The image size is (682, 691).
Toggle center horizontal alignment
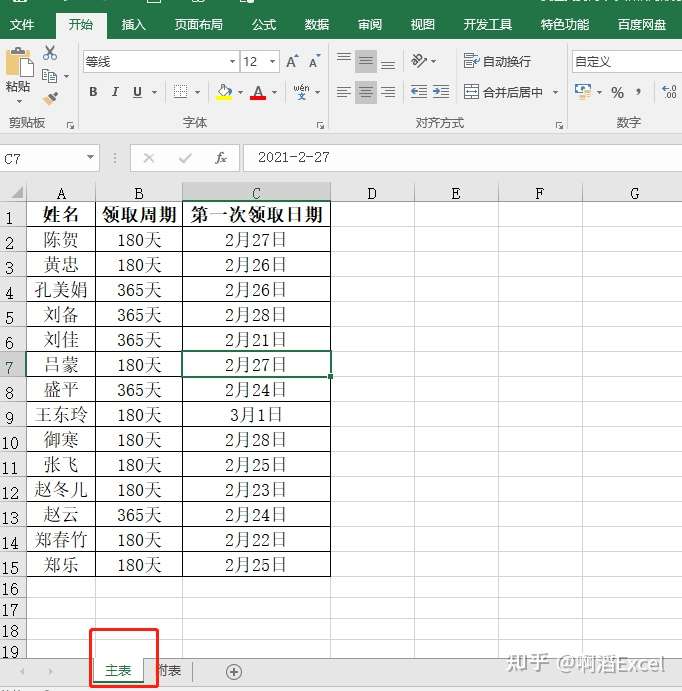click(366, 92)
